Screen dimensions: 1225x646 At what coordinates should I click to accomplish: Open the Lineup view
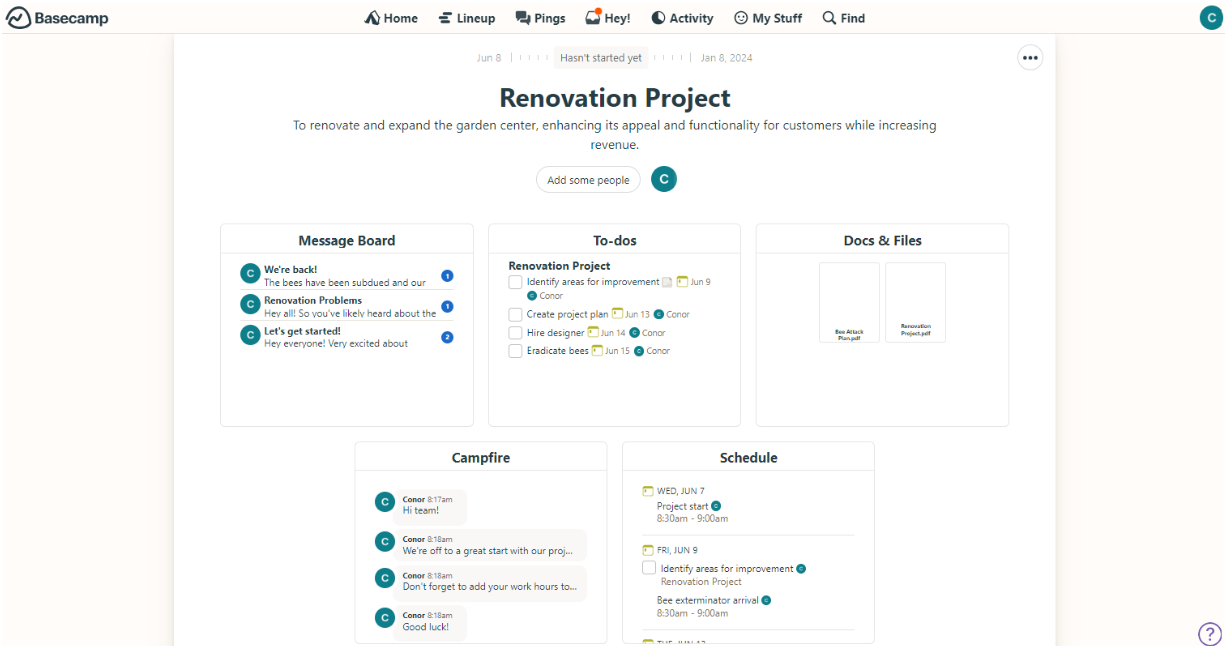pos(466,18)
